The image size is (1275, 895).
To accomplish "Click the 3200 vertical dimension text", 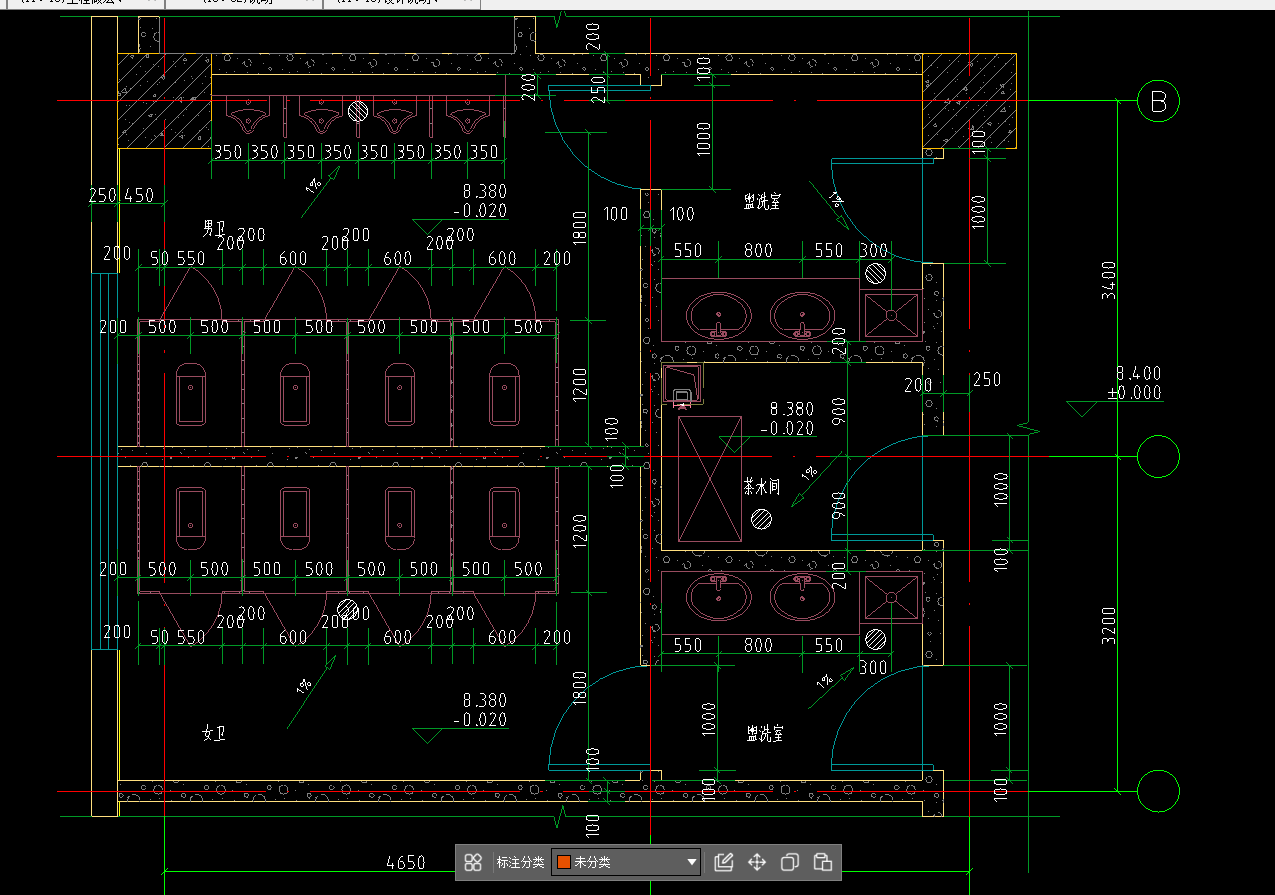I will point(1109,625).
